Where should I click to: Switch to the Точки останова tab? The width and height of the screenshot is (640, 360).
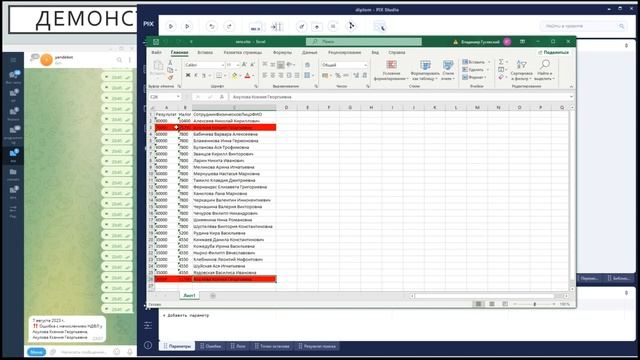click(272, 346)
